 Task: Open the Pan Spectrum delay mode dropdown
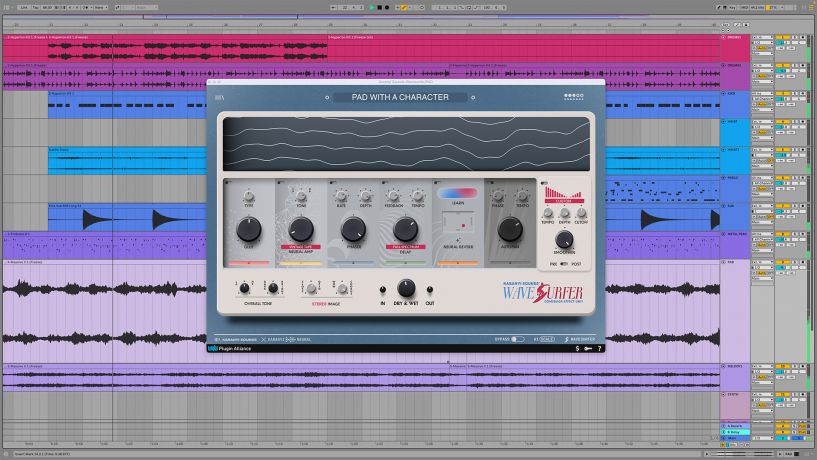click(404, 245)
